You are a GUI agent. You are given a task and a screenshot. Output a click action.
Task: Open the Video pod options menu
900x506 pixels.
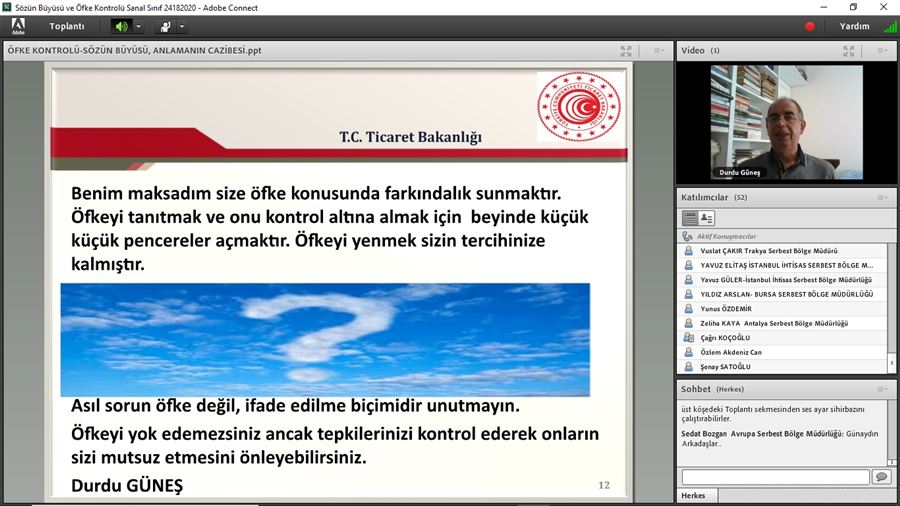point(882,50)
